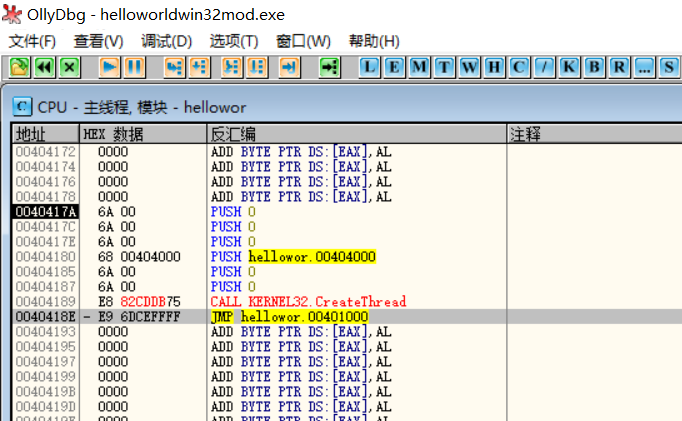The height and width of the screenshot is (421, 682).
Task: Open a file with the folder icon
Action: [x=19, y=67]
